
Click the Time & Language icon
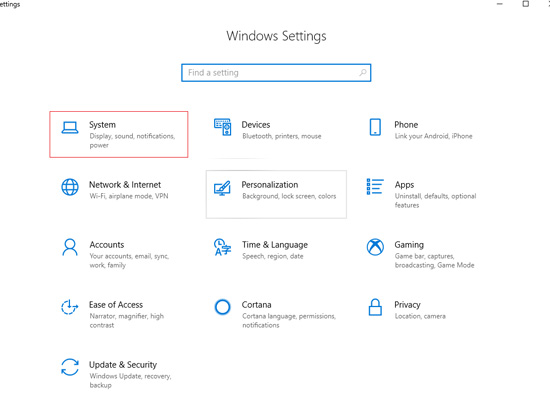coord(222,247)
